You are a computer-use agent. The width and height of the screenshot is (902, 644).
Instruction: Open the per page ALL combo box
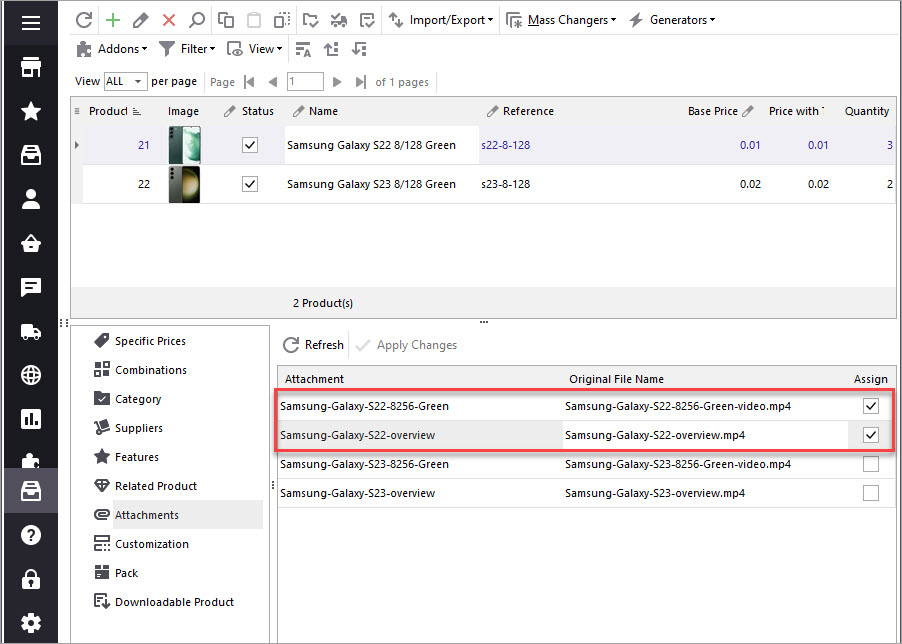click(x=125, y=82)
